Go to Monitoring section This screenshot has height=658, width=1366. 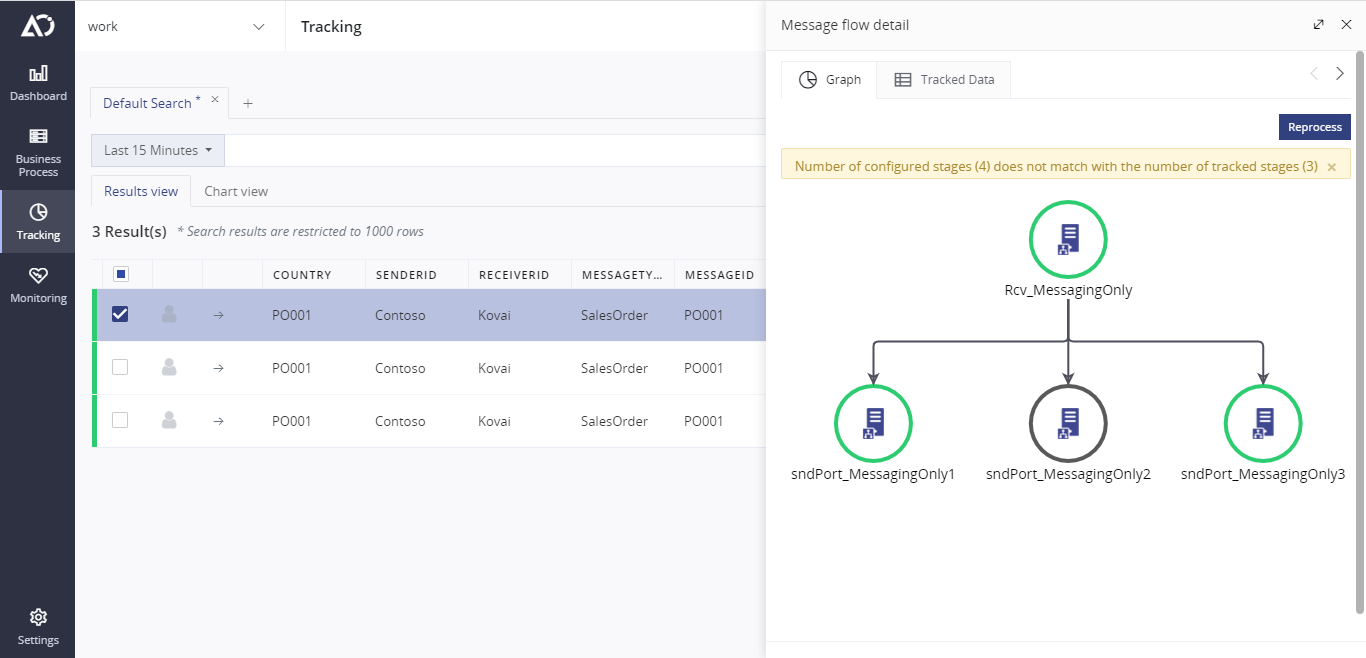38,285
